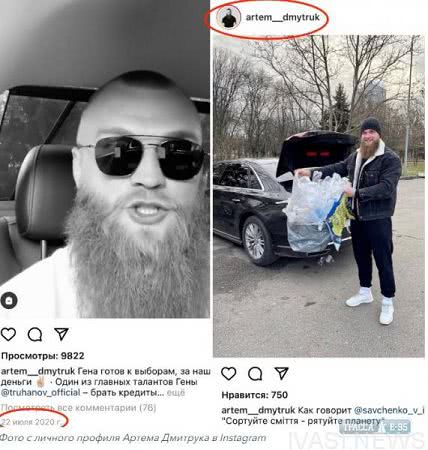Click artem__dmytruk name in right caption

(x=258, y=410)
